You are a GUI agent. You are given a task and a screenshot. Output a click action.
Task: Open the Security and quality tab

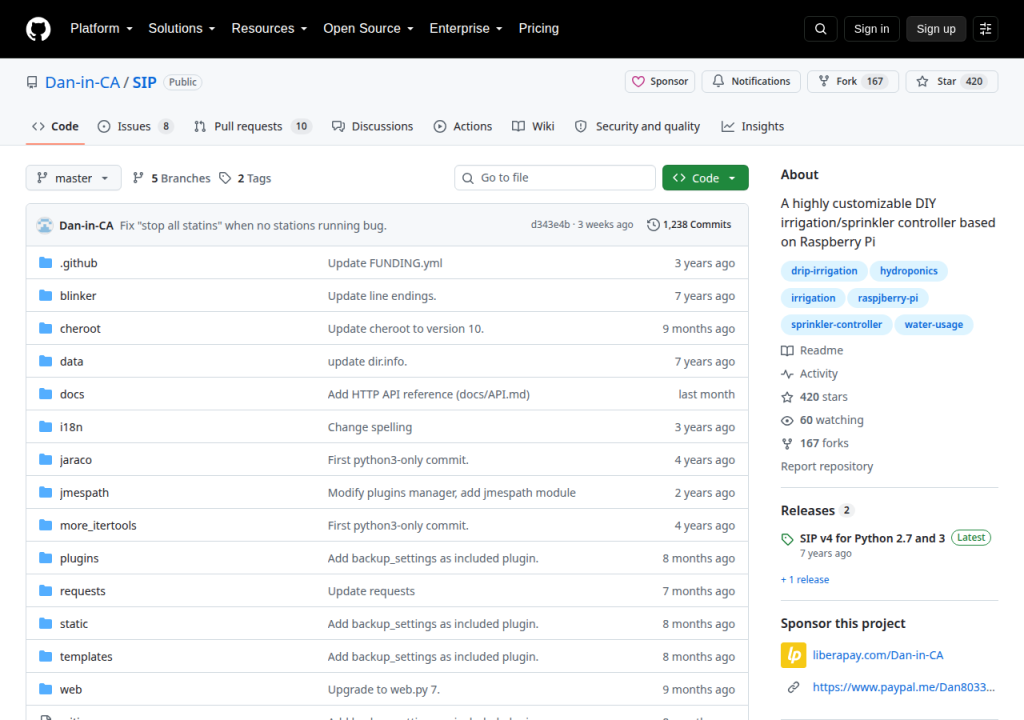[x=637, y=127]
